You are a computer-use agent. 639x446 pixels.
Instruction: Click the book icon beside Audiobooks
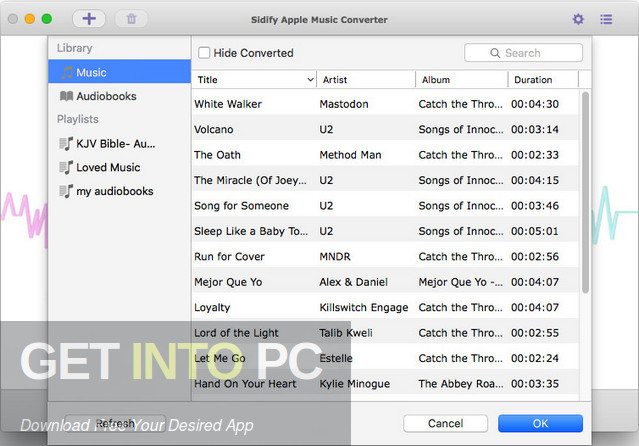click(66, 96)
